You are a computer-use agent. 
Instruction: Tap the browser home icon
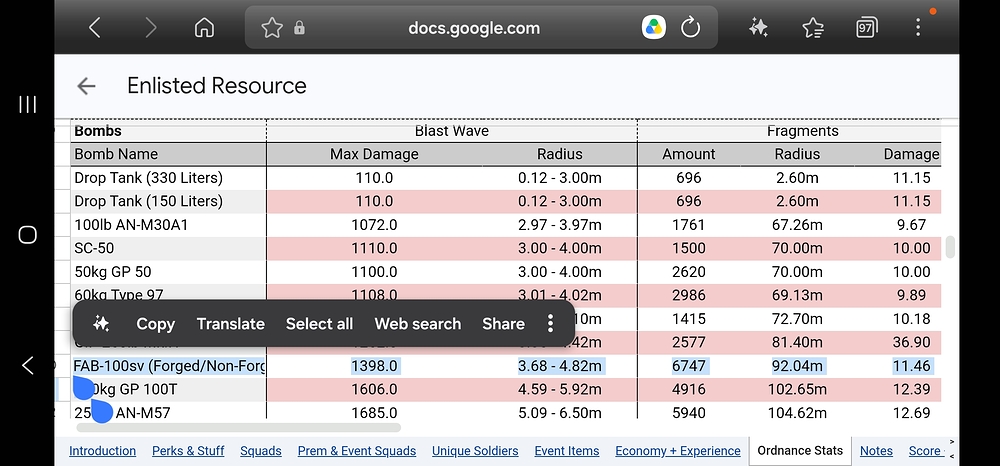[x=204, y=27]
